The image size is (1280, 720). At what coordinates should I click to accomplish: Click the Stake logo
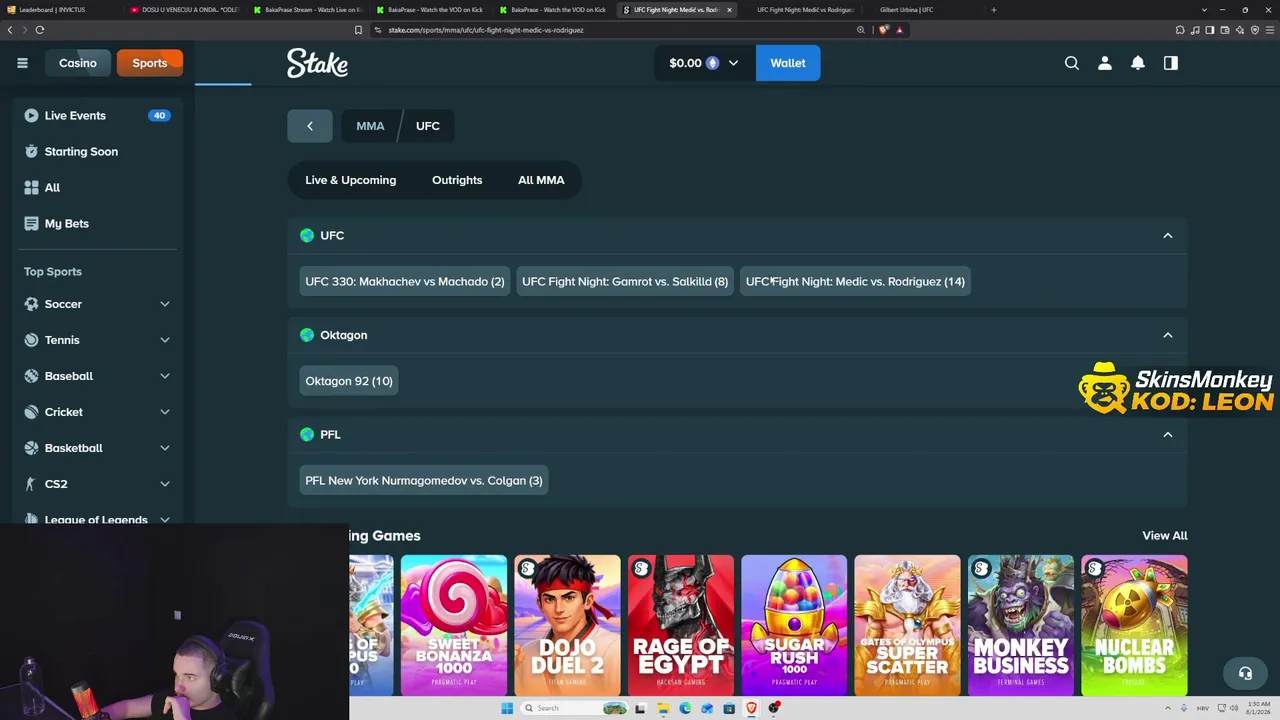pos(317,63)
